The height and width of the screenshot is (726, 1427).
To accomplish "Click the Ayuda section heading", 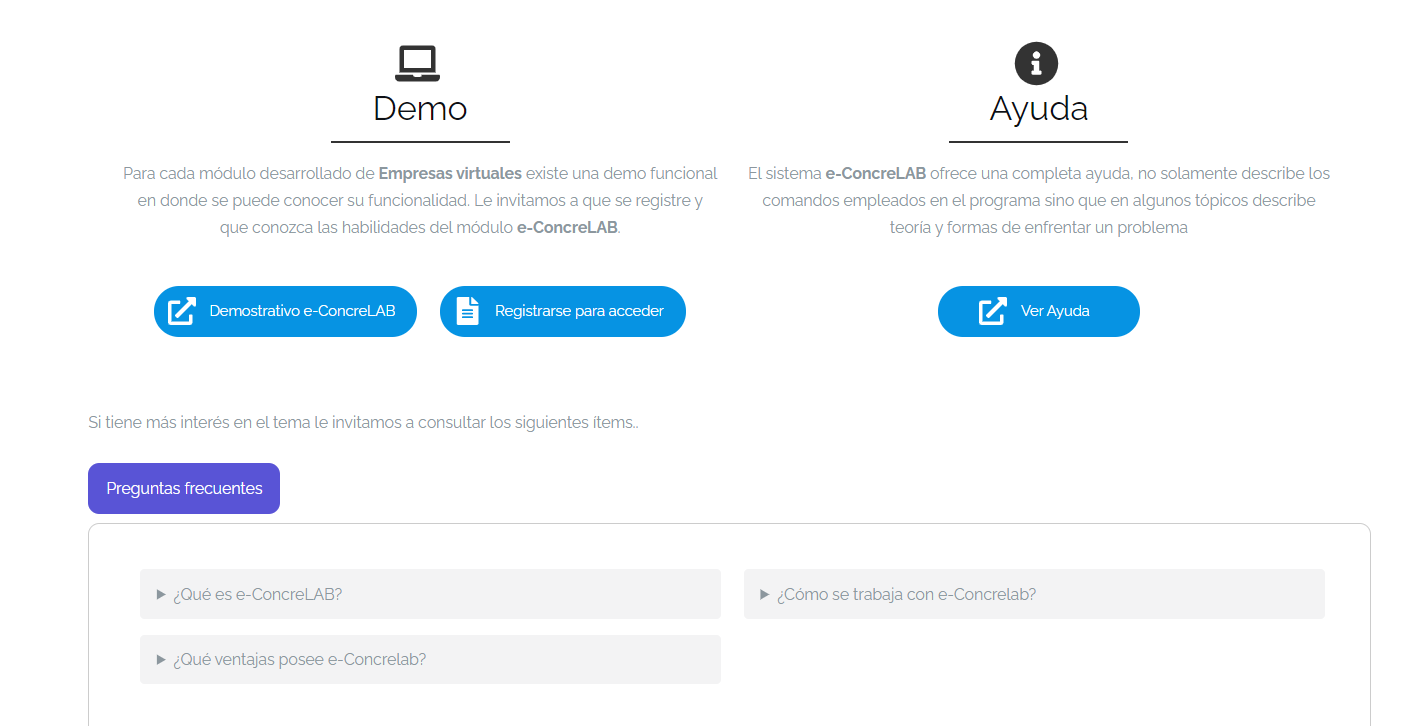I will coord(1038,108).
